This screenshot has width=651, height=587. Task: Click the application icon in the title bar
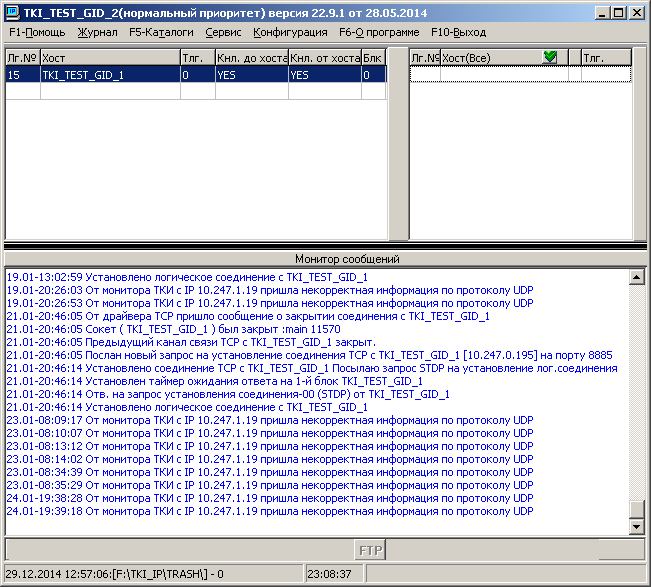tap(13, 12)
